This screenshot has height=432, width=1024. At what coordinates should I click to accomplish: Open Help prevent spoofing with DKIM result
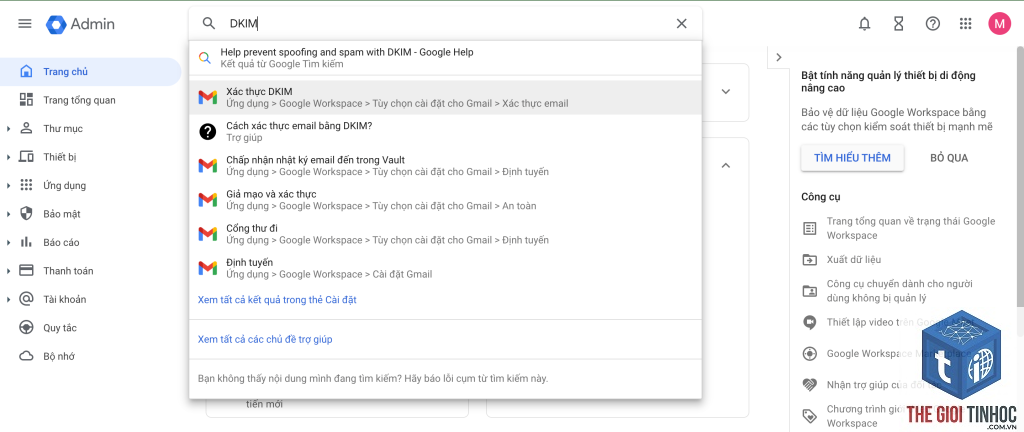[445, 58]
